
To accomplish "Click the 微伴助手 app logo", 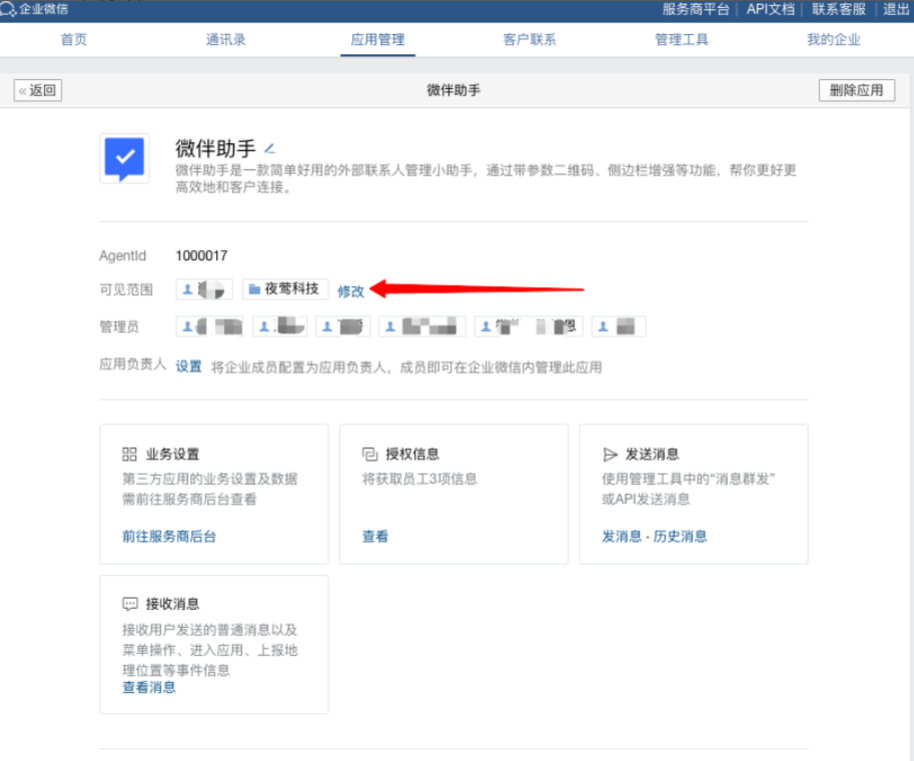I will click(124, 158).
